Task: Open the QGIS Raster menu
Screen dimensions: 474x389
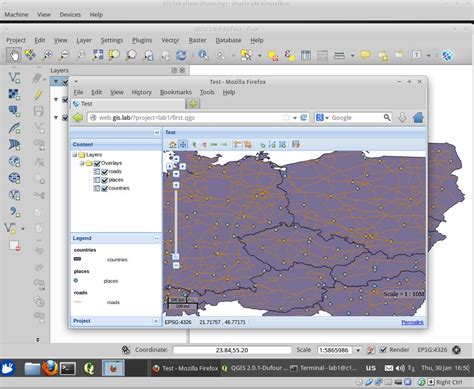Action: click(x=197, y=40)
